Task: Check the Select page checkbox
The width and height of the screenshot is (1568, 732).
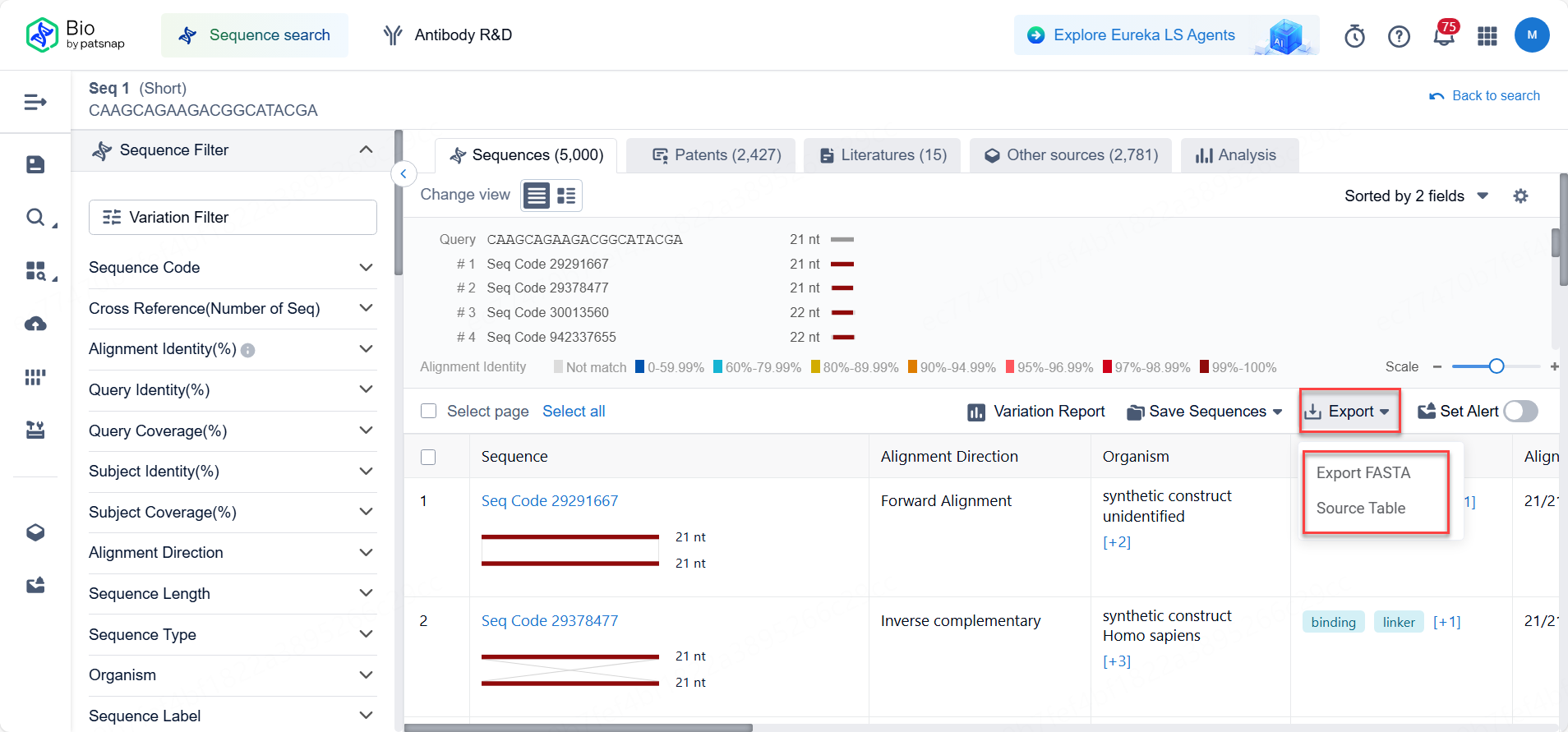Action: 428,411
